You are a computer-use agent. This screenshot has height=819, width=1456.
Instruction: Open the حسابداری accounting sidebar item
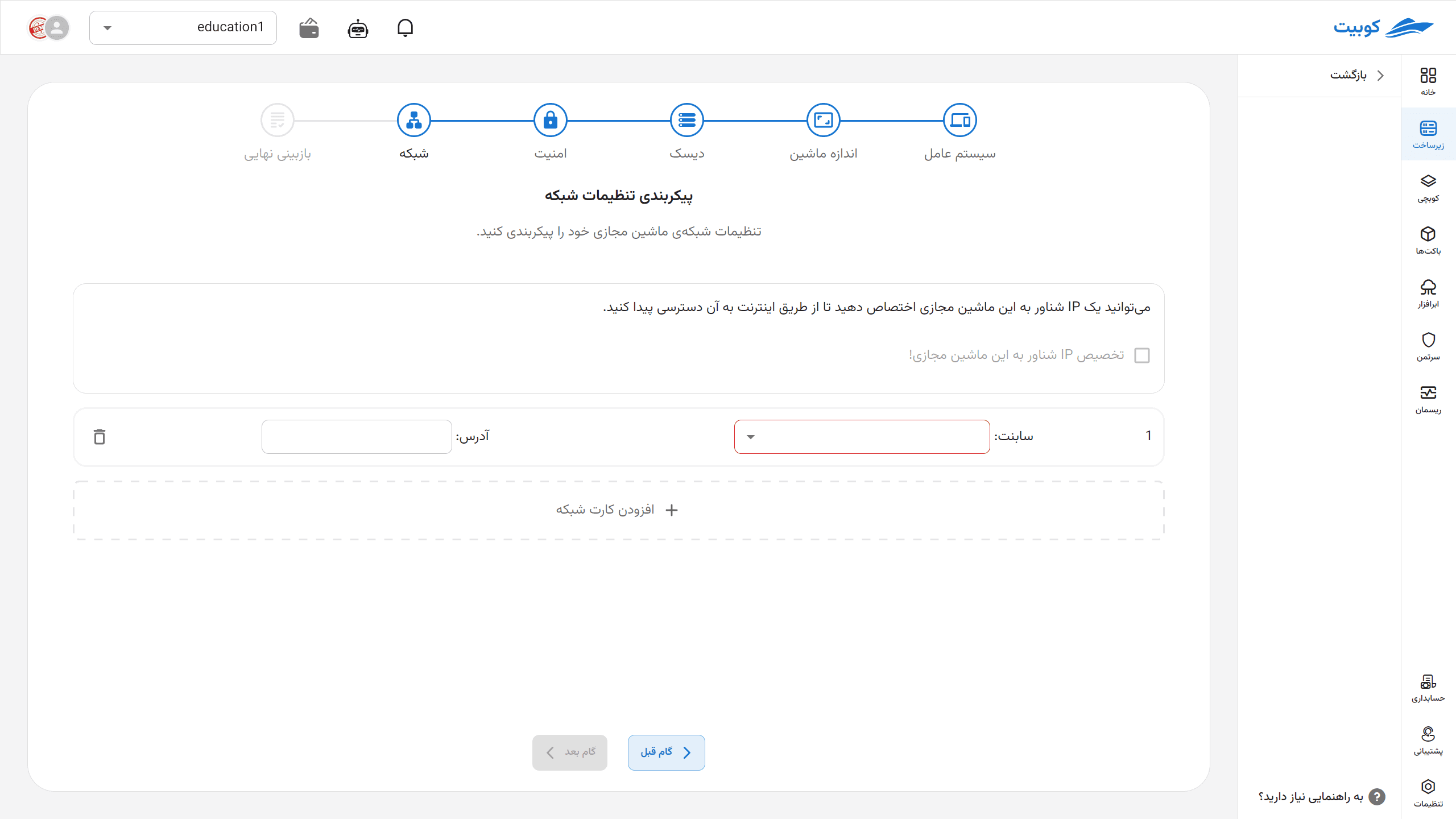[1428, 688]
